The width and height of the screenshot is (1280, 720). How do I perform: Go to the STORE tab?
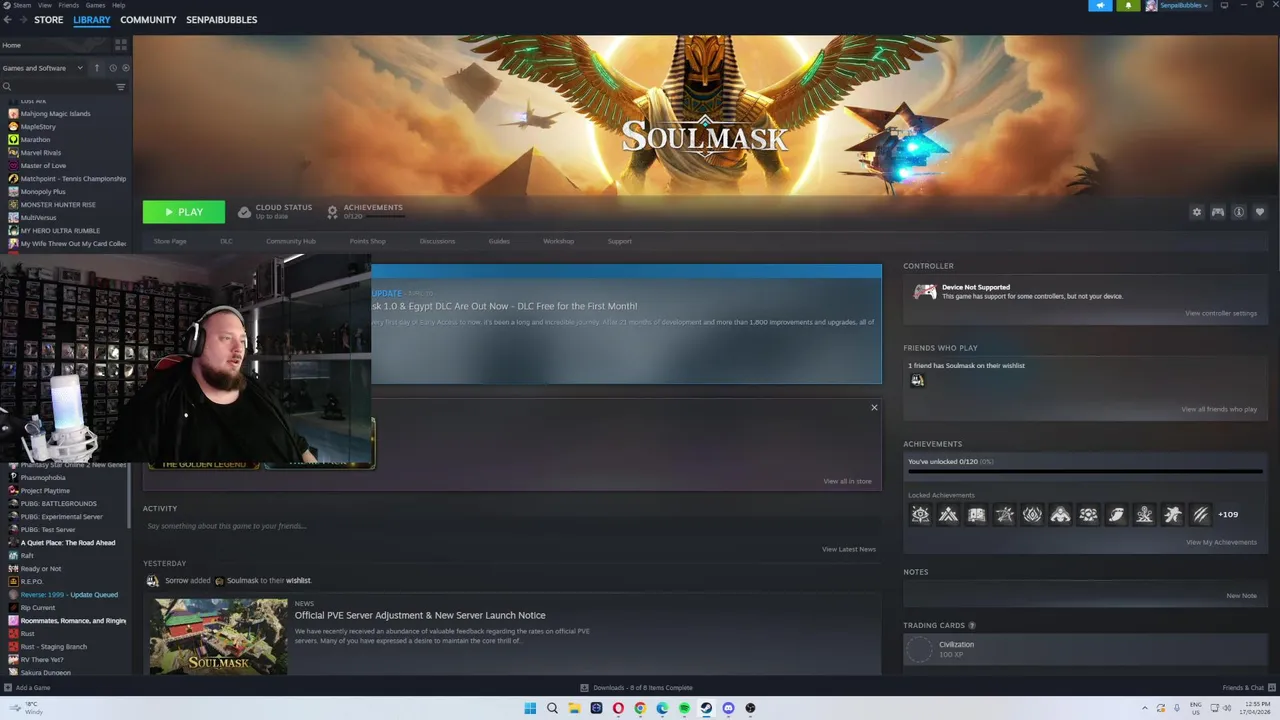(48, 20)
